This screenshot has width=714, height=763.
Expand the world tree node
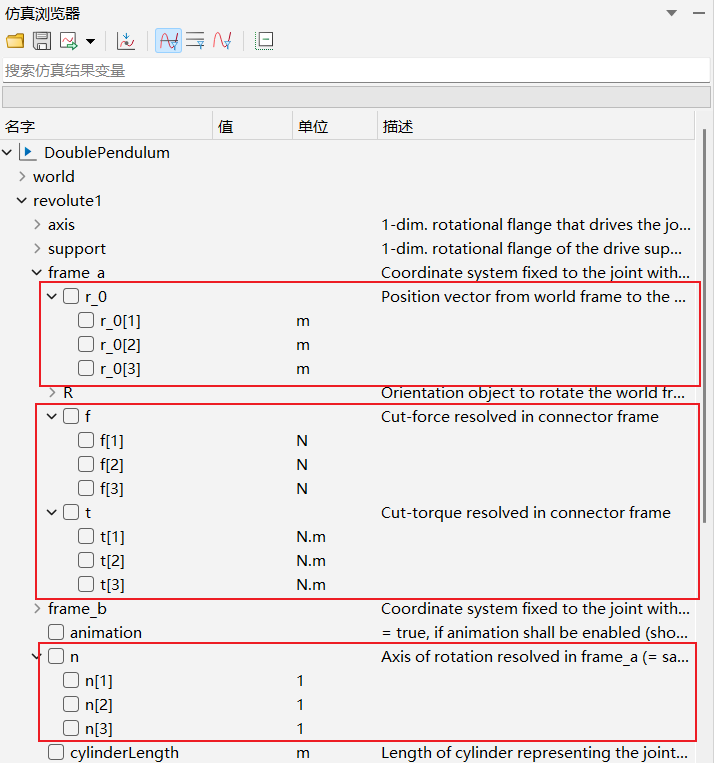[x=22, y=177]
